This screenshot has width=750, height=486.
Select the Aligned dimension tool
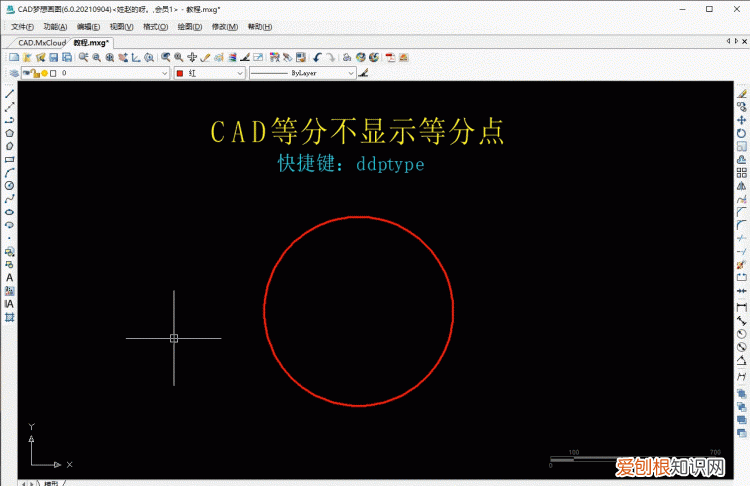741,320
